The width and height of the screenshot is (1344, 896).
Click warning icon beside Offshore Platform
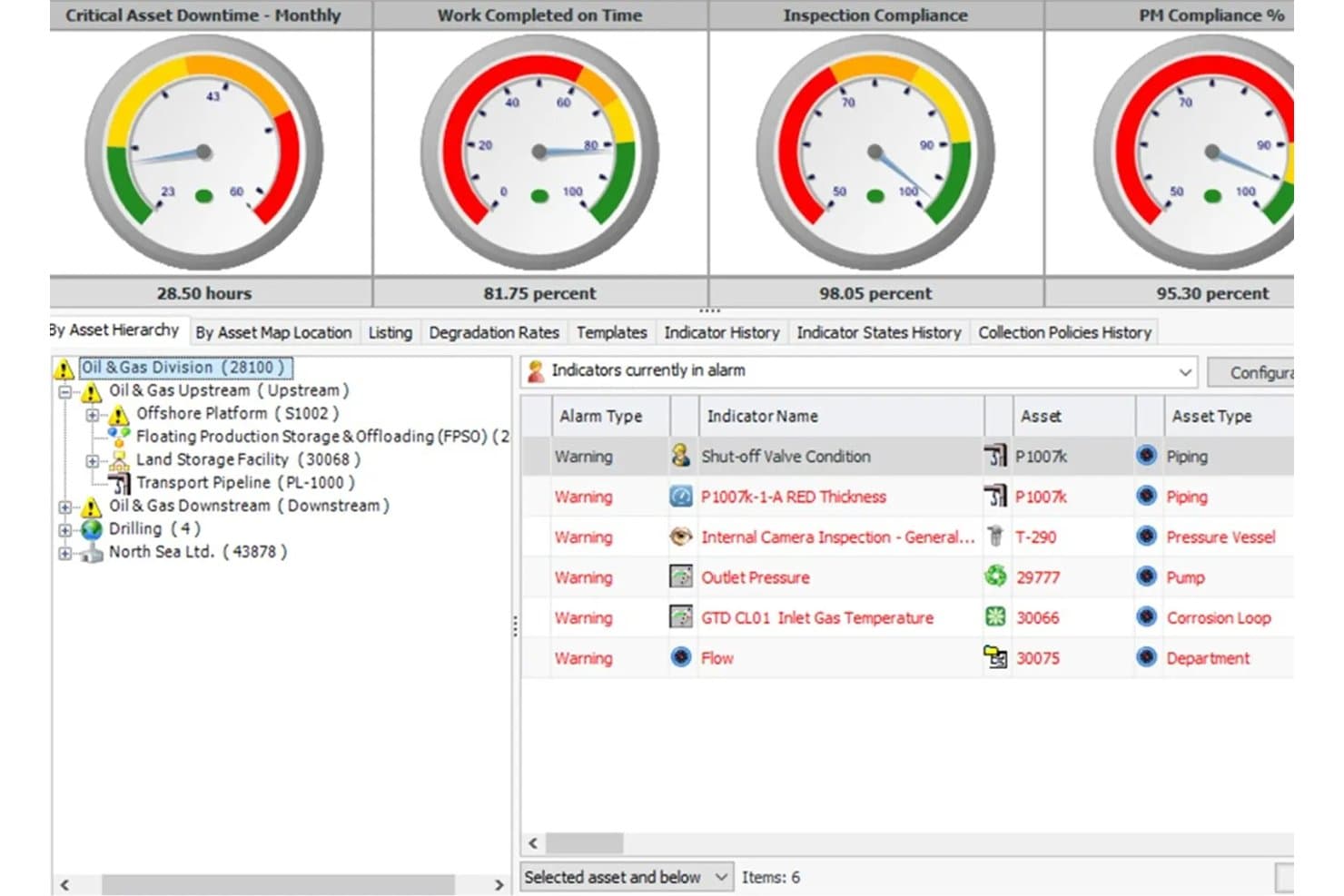tap(118, 415)
